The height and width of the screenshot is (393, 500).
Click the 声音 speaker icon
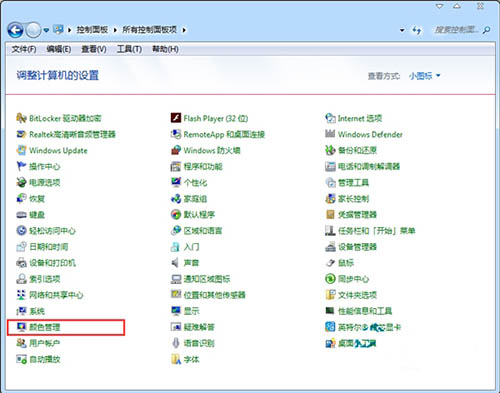[x=175, y=263]
